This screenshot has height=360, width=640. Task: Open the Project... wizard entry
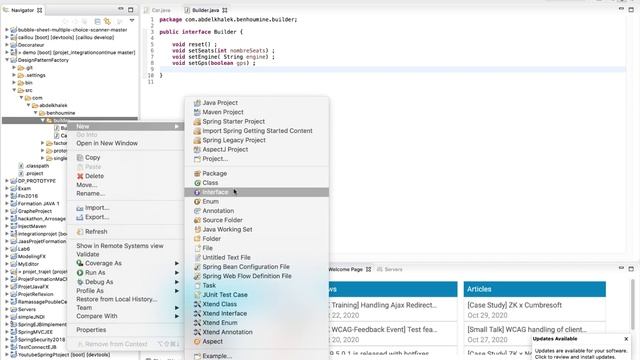[215, 159]
